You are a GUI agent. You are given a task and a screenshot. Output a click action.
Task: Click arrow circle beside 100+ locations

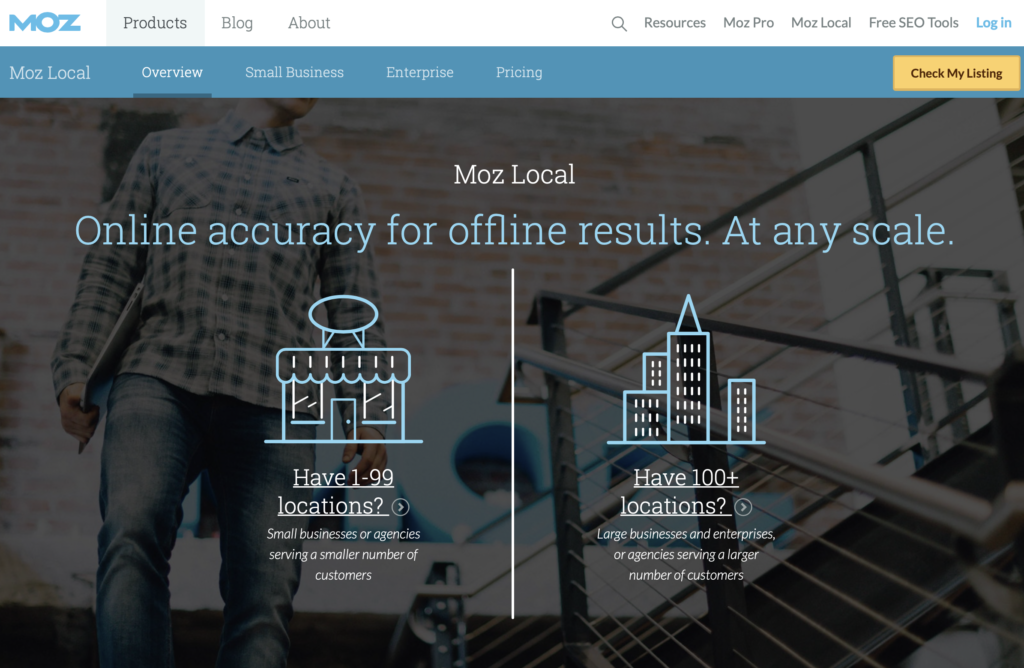point(743,507)
